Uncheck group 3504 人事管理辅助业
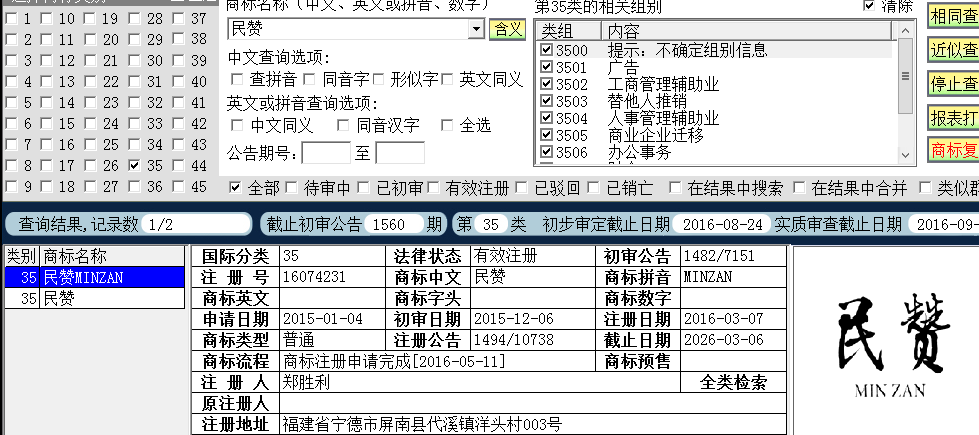Screen dimensions: 979x435 tap(546, 117)
